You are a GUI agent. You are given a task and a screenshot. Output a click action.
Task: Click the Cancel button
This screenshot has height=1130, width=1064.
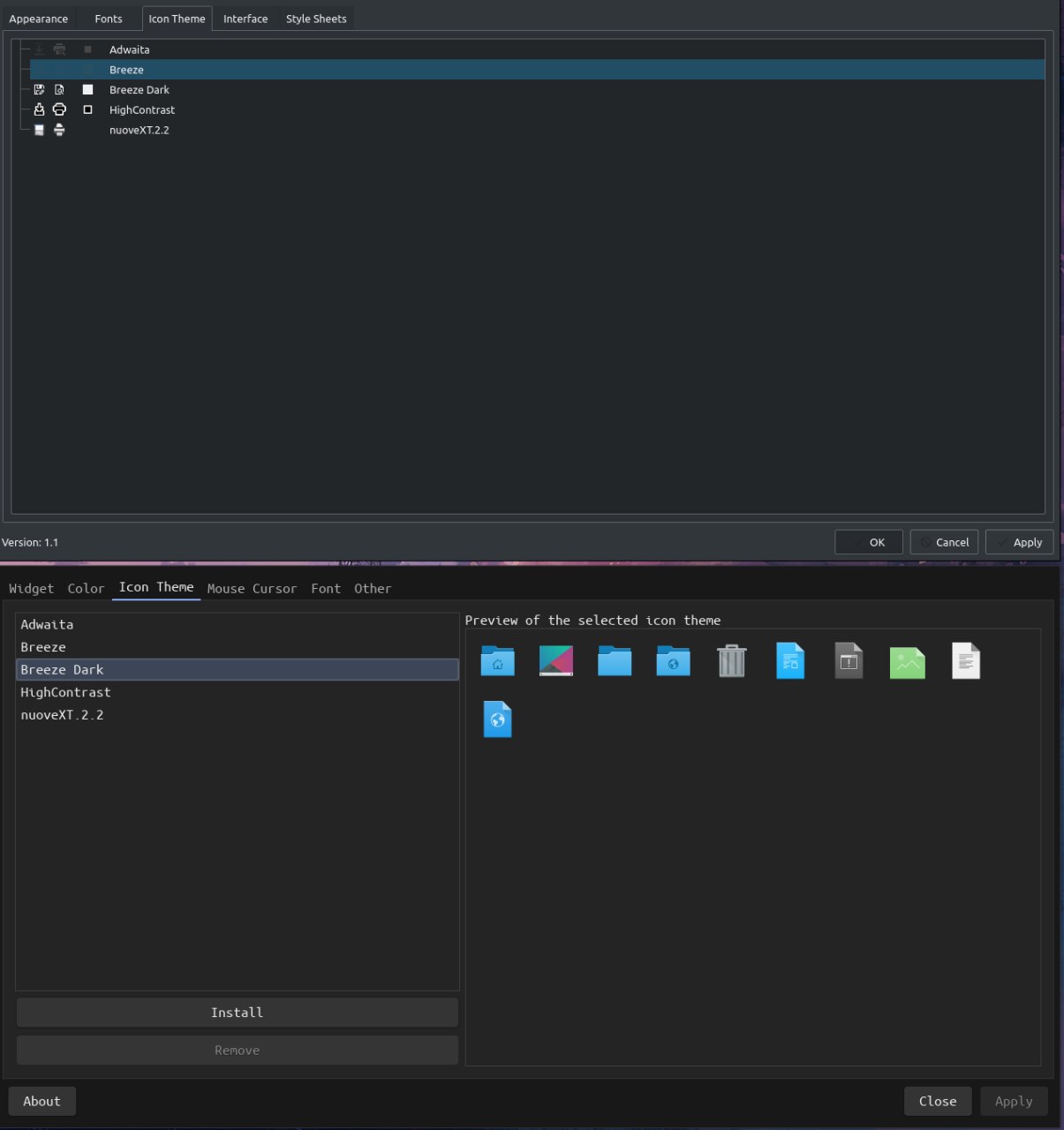944,542
